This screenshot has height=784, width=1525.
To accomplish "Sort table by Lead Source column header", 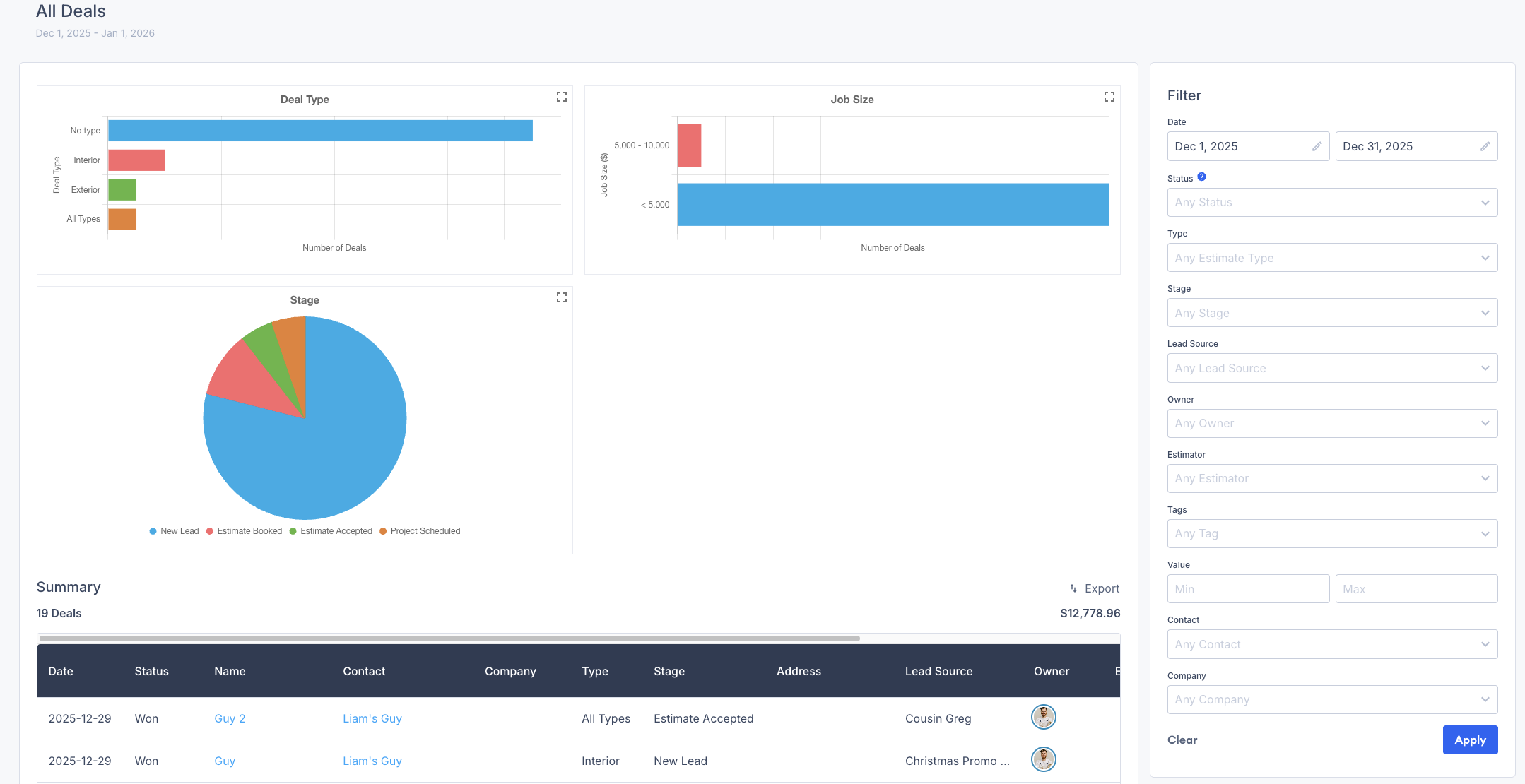I will 938,671.
